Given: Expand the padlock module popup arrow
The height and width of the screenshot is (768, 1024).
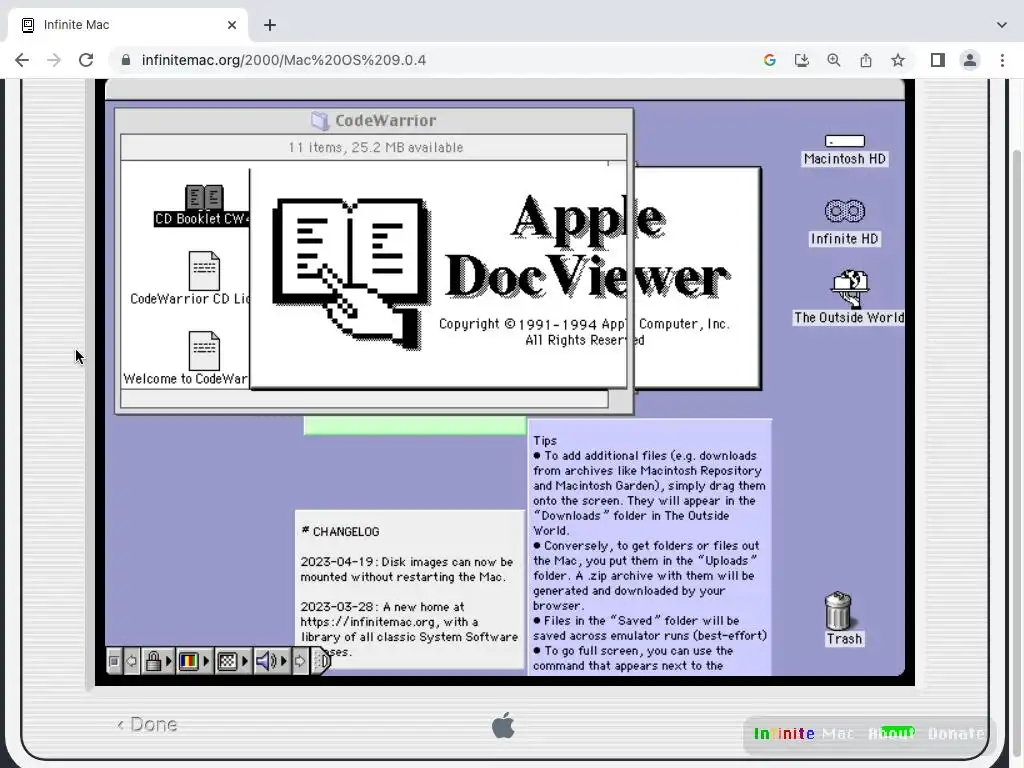Looking at the screenshot, I should (168, 662).
